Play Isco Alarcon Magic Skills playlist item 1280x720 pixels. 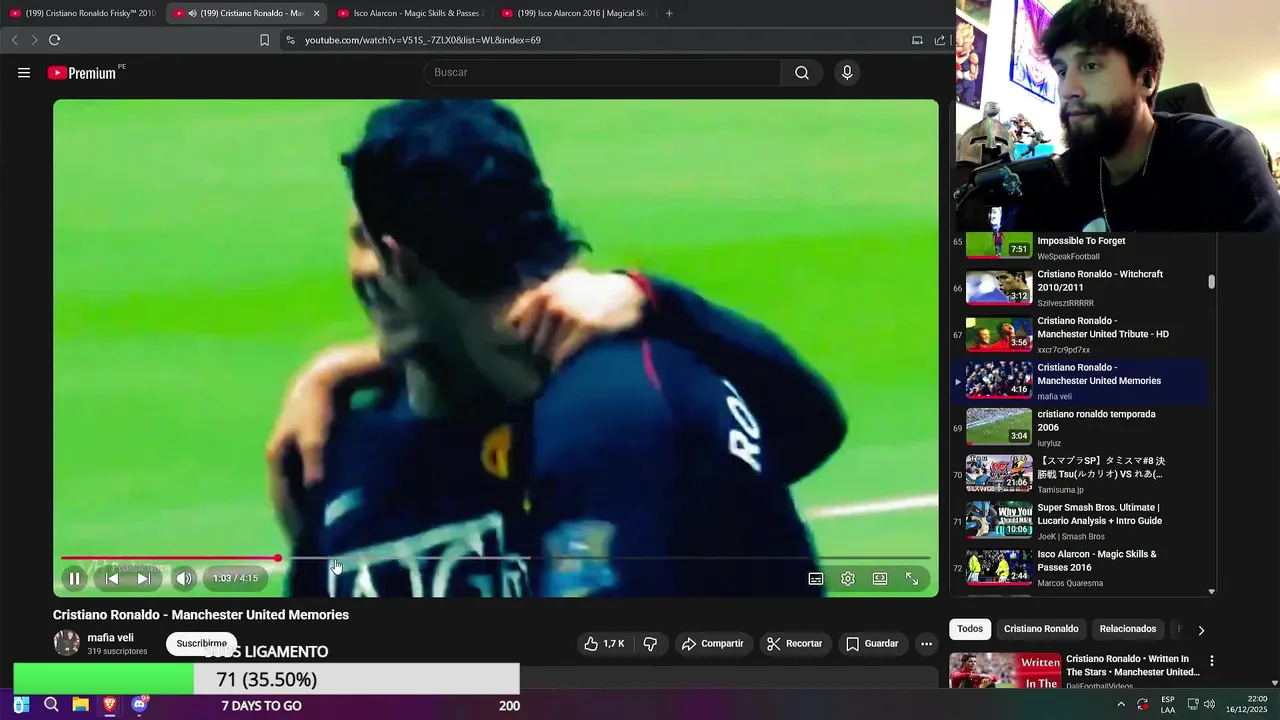(1078, 568)
